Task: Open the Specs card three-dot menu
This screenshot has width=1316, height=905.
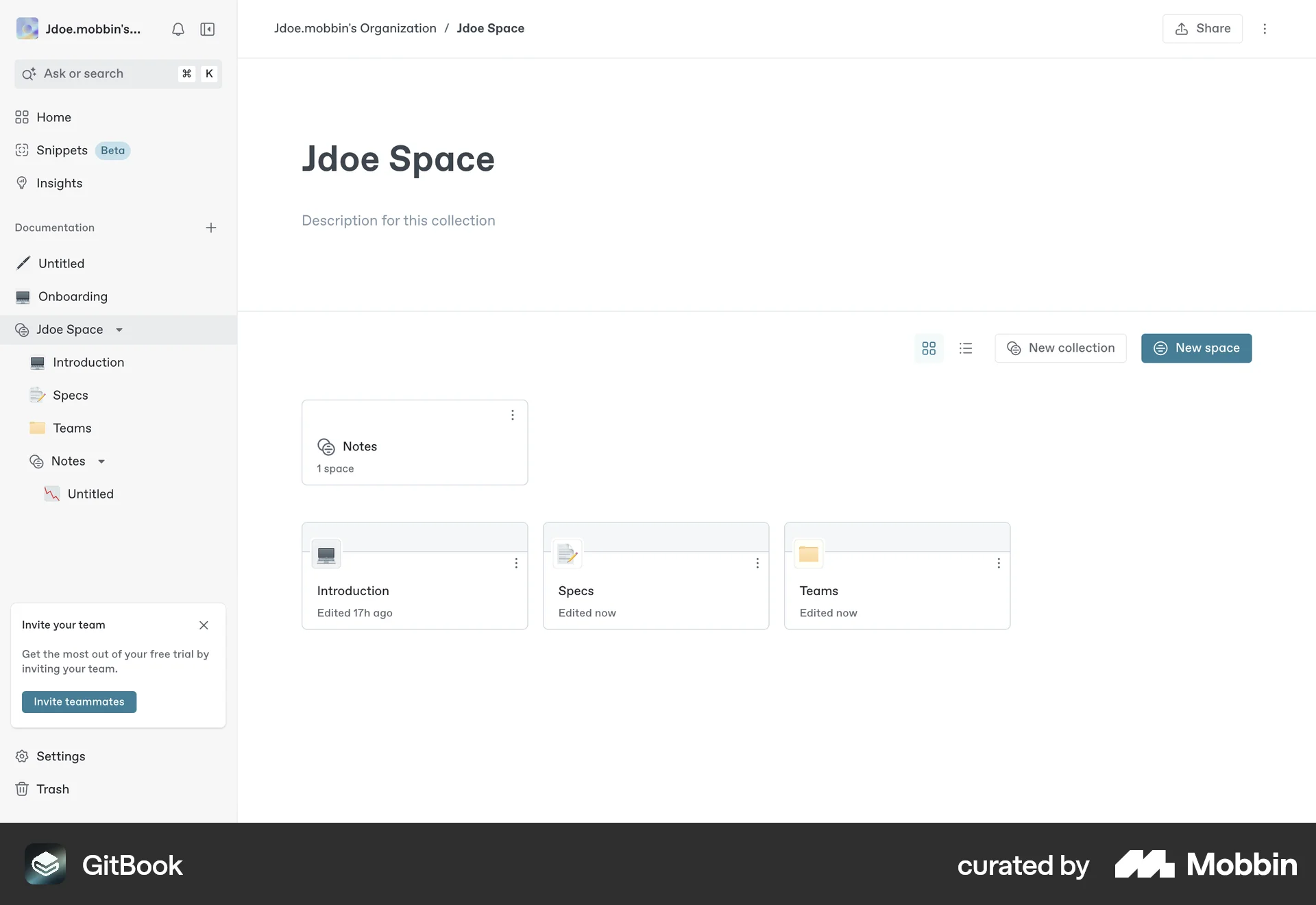Action: [x=757, y=563]
